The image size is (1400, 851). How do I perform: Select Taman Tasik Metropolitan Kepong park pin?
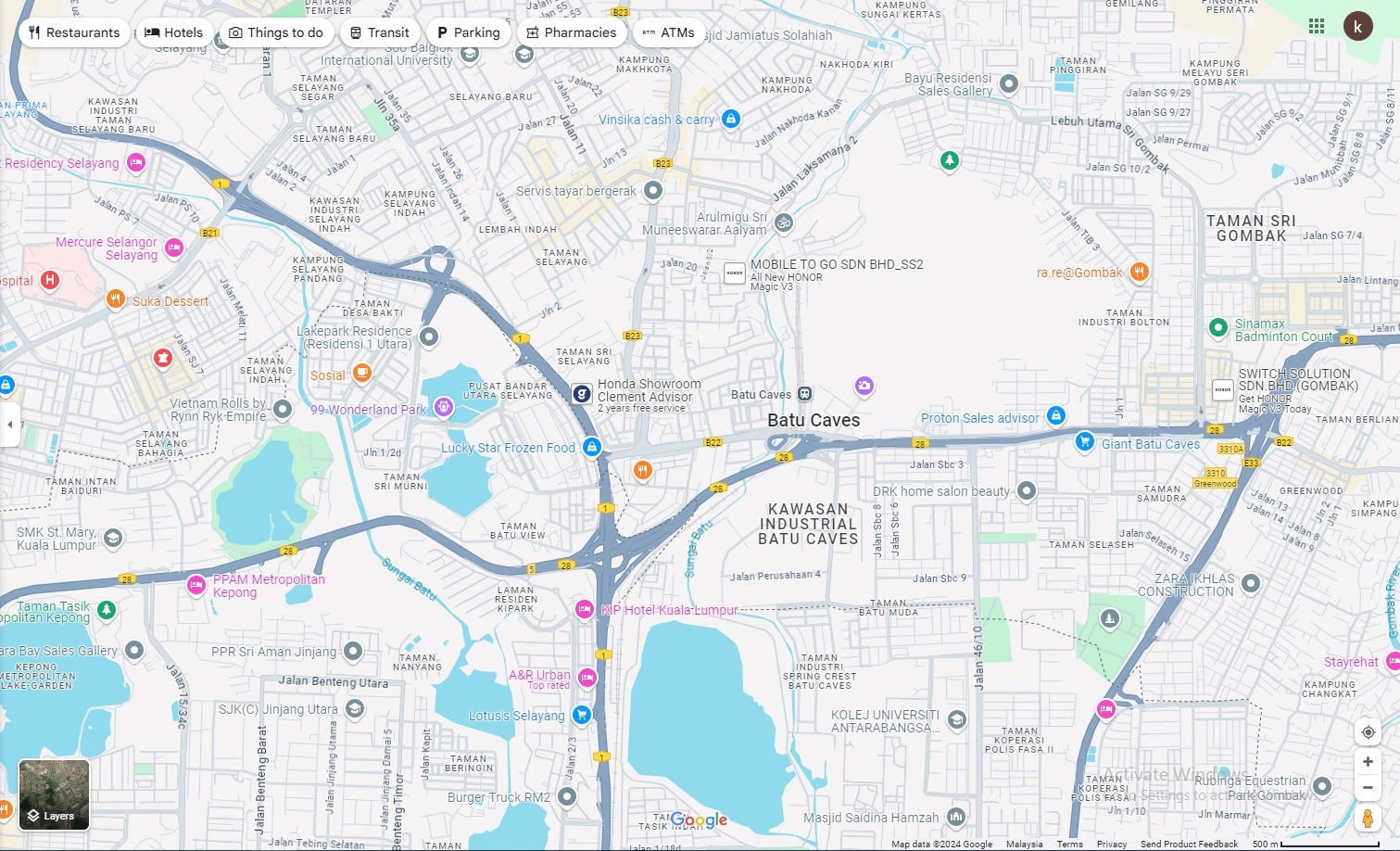point(107,609)
